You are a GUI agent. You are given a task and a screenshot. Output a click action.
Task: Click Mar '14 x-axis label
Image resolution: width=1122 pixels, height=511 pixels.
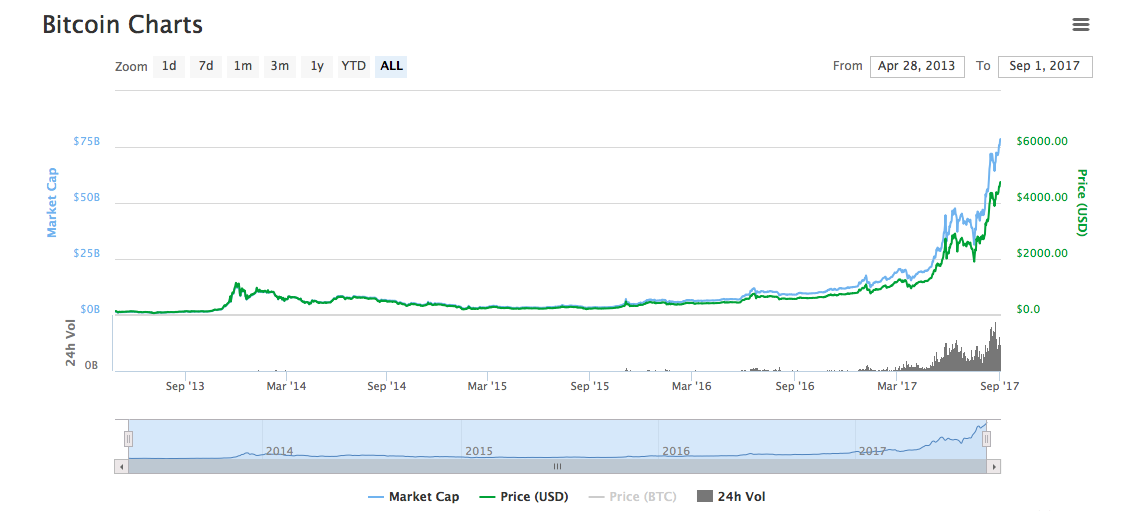pos(286,386)
